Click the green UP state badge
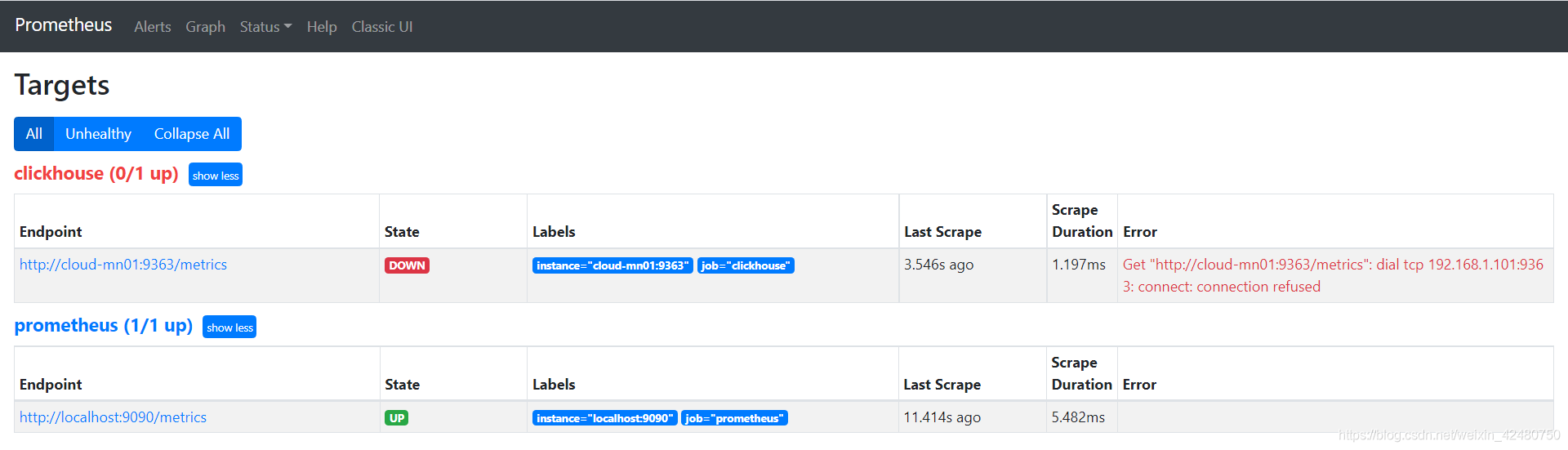1568x450 pixels. [x=396, y=418]
